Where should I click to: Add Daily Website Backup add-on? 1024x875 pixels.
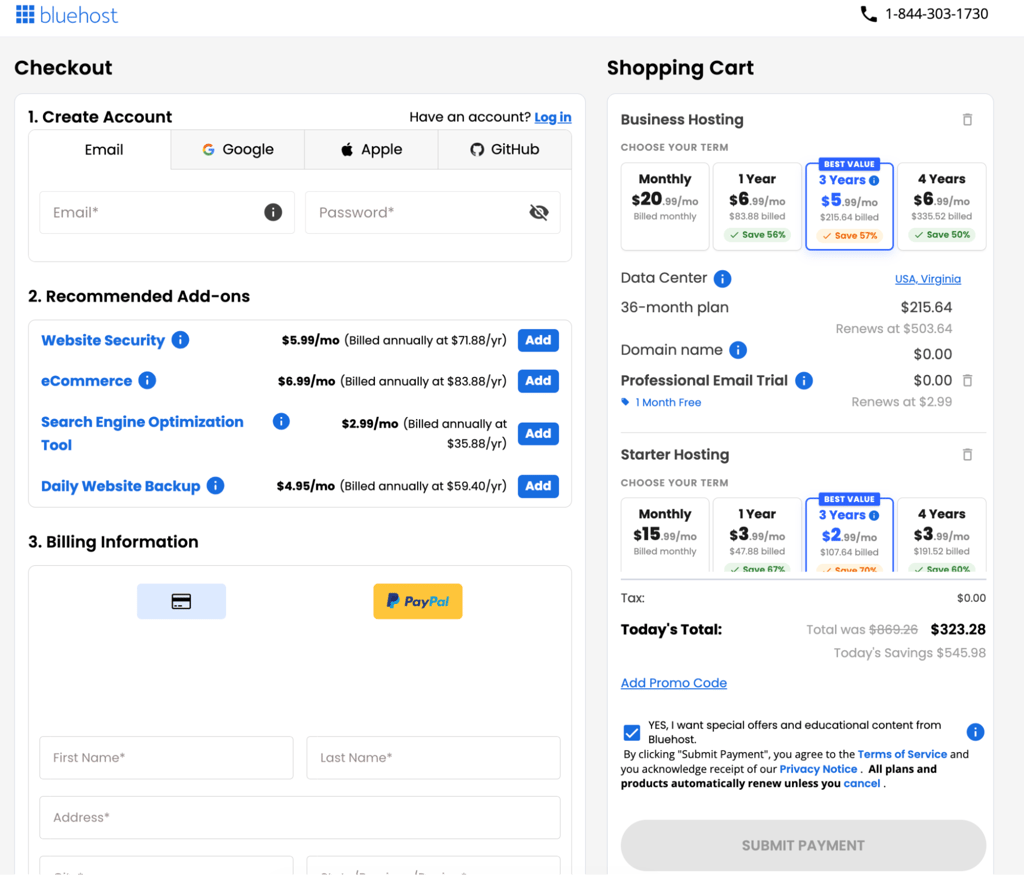[538, 486]
